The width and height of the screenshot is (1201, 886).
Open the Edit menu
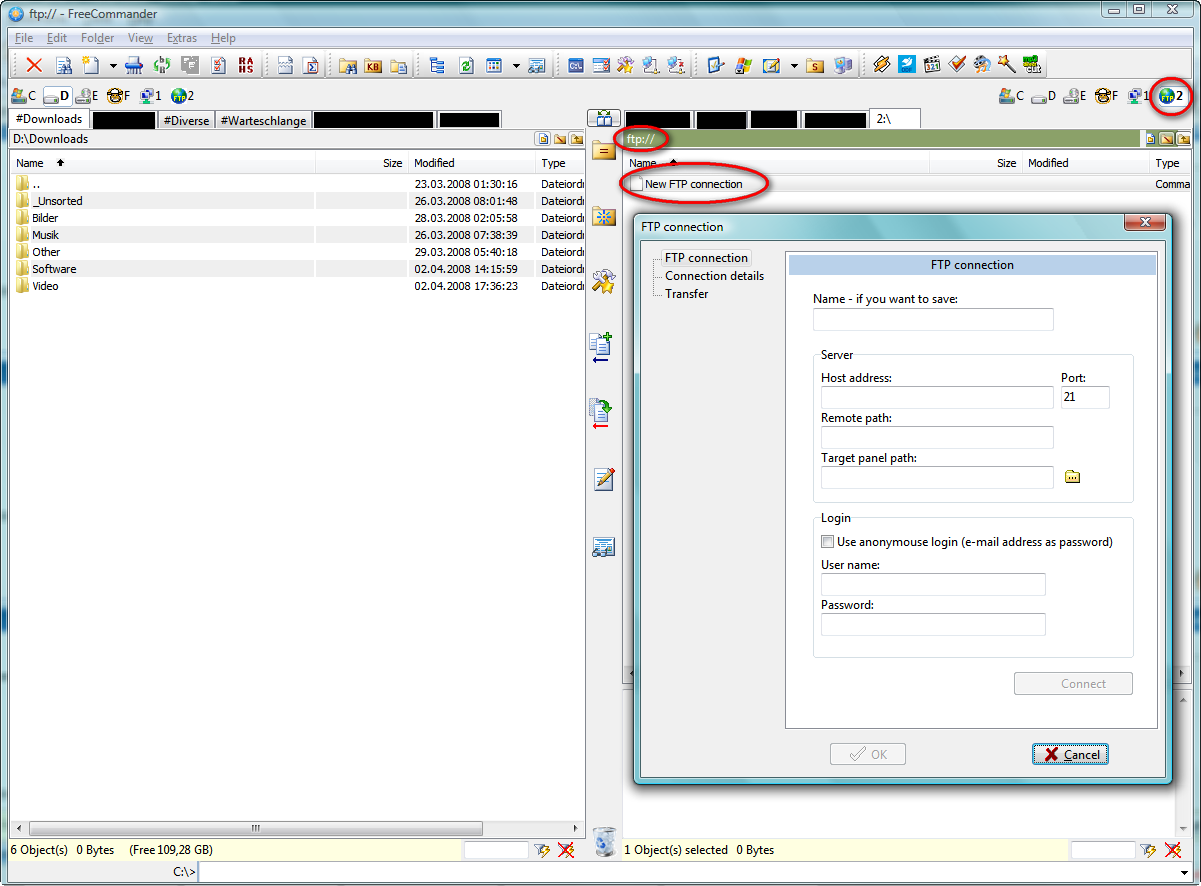click(57, 38)
